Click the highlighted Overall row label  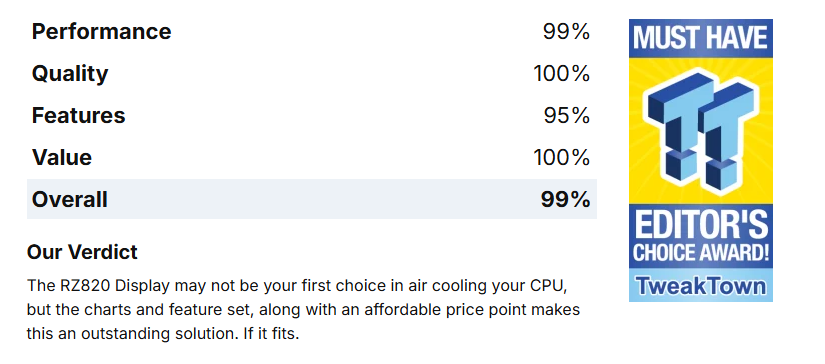click(x=69, y=199)
